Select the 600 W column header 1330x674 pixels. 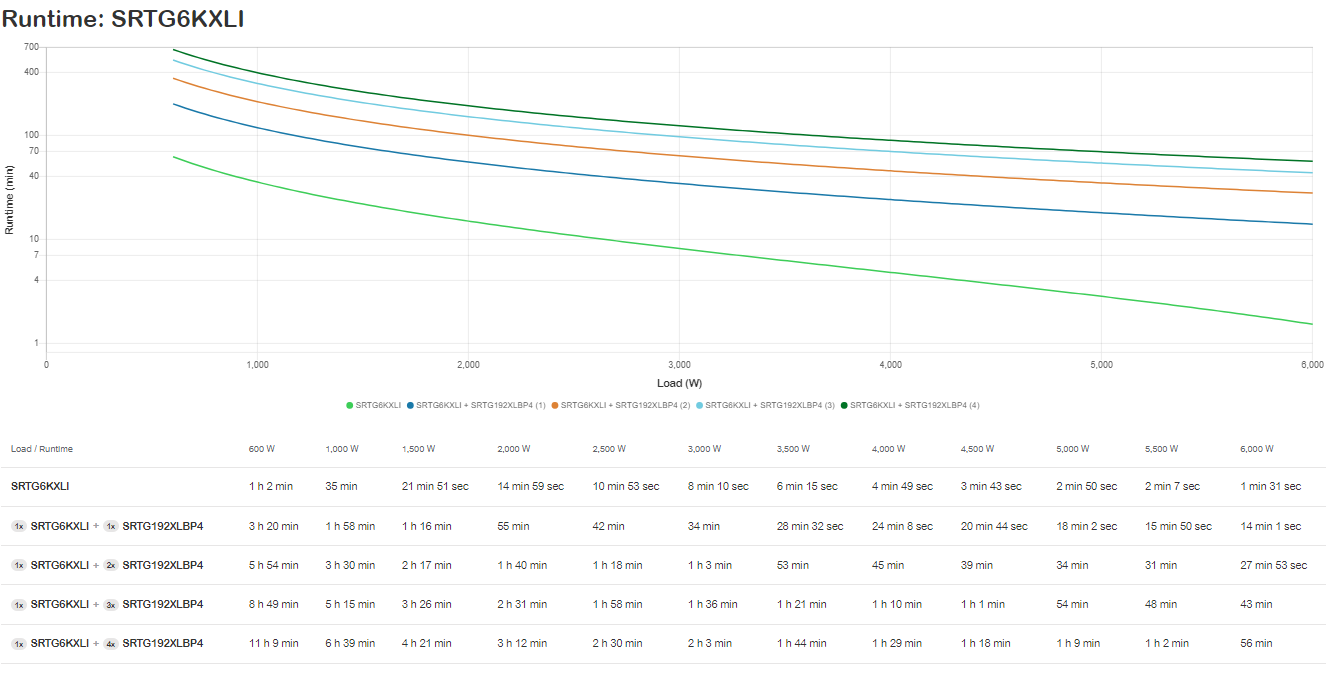coord(262,449)
